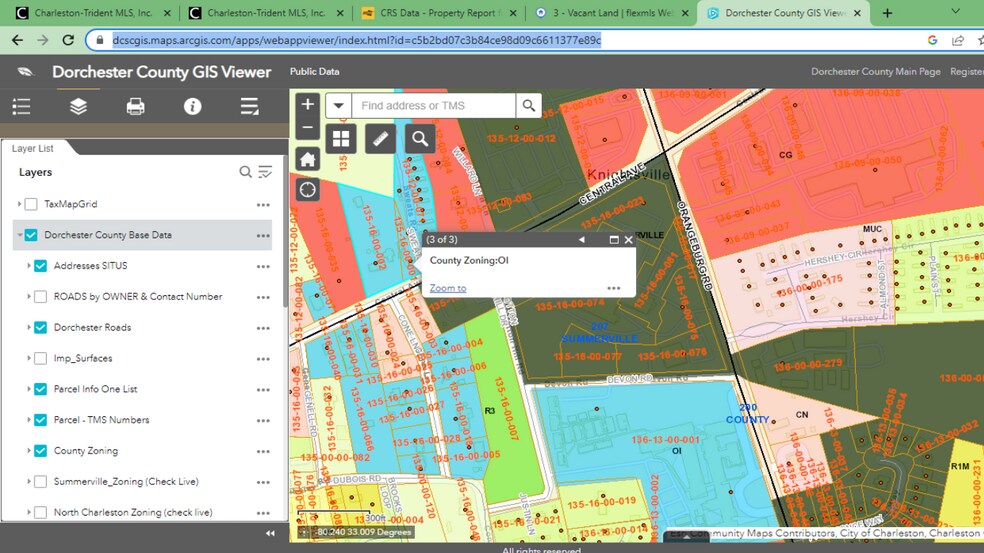Open the Layer List panel icon
The width and height of the screenshot is (984, 553).
click(78, 107)
